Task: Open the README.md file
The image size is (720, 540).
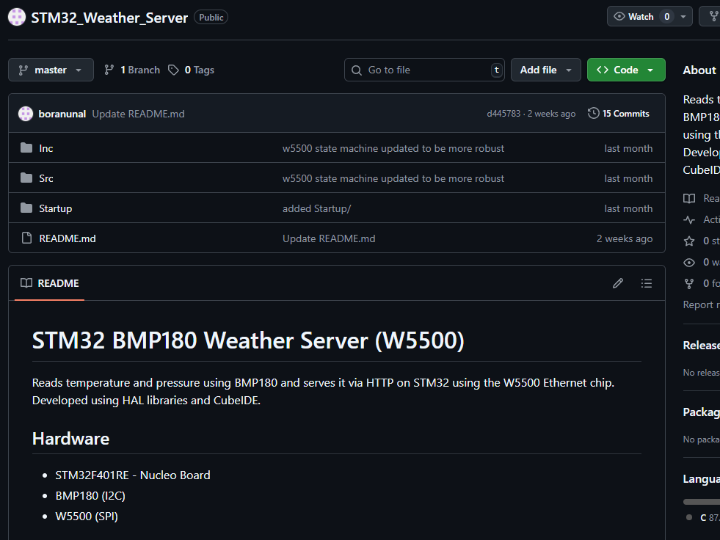Action: point(68,238)
